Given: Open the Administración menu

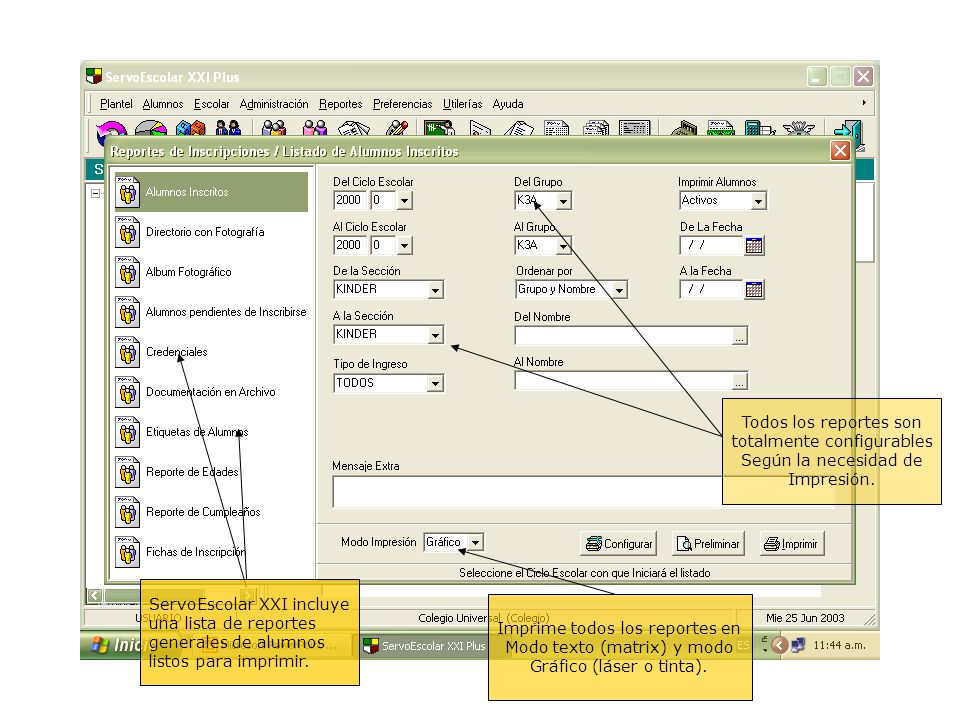Looking at the screenshot, I should (274, 104).
